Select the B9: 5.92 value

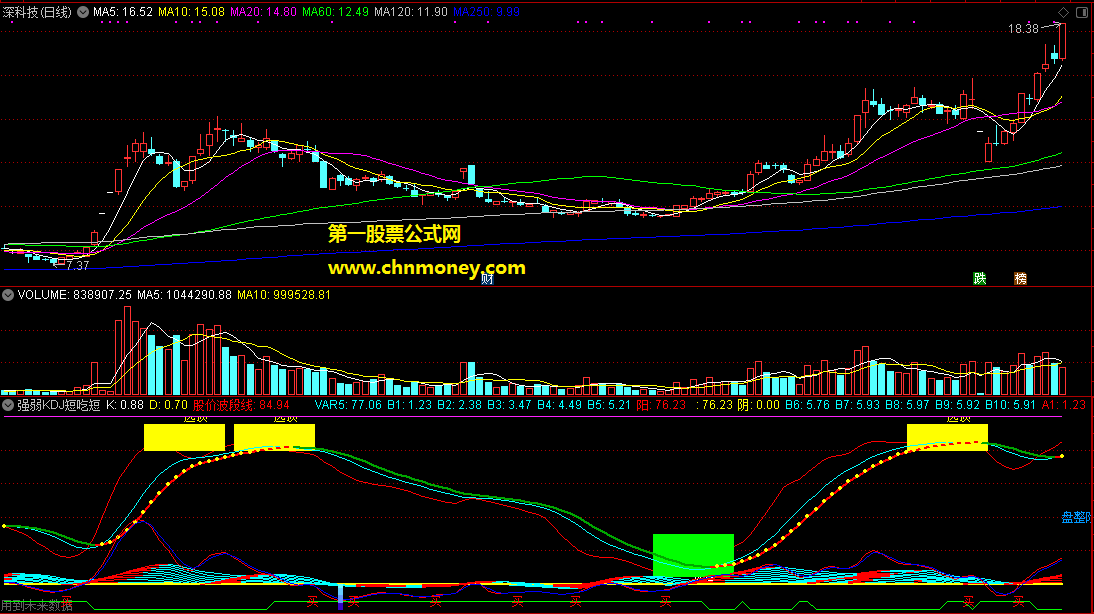[x=958, y=405]
